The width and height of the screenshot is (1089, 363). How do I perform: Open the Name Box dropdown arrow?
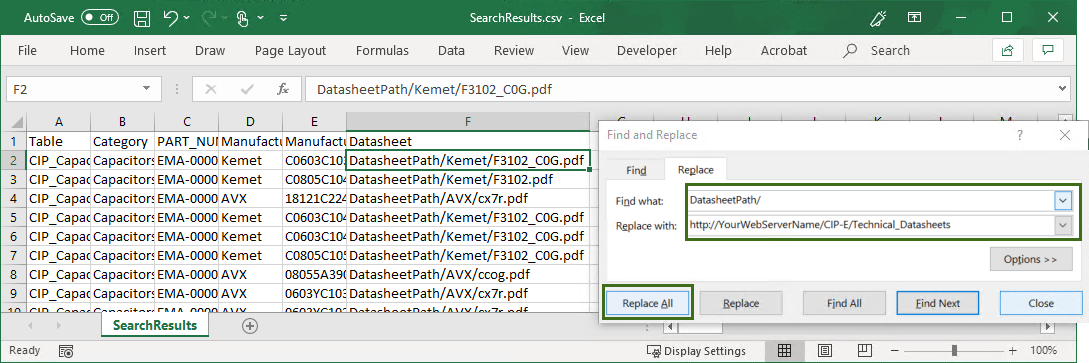147,89
